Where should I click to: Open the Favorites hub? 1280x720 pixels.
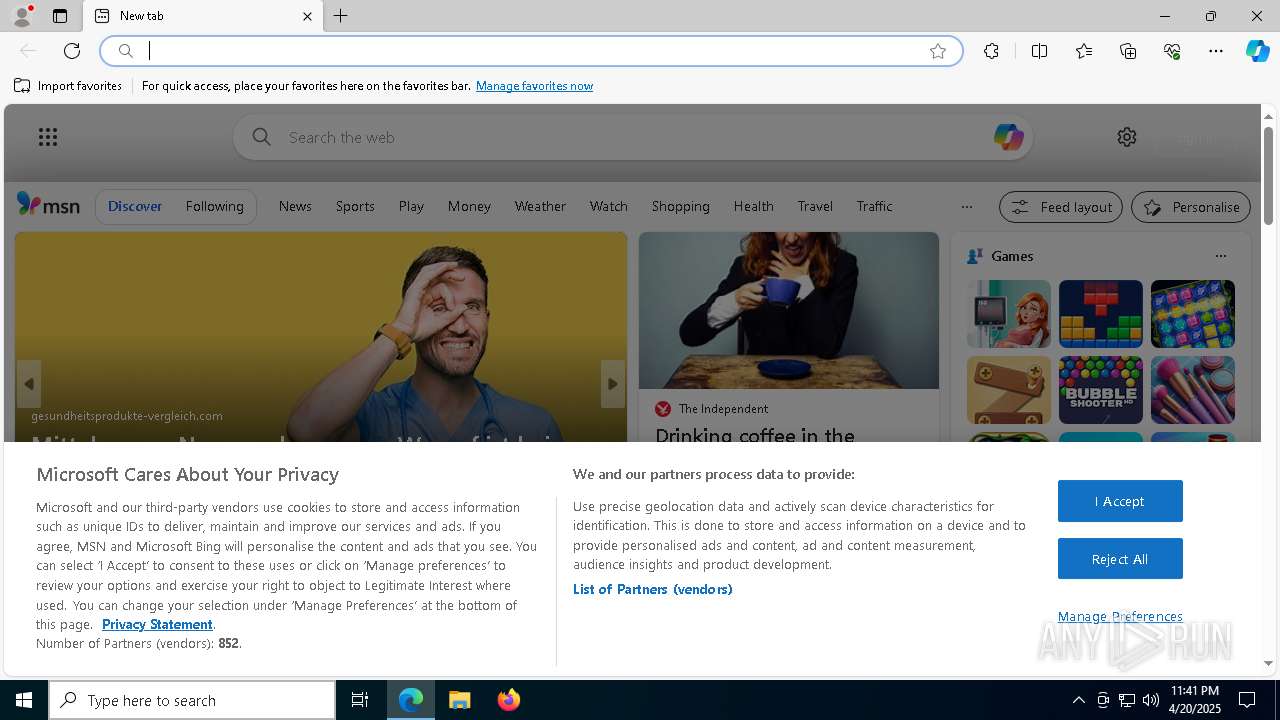[1084, 51]
